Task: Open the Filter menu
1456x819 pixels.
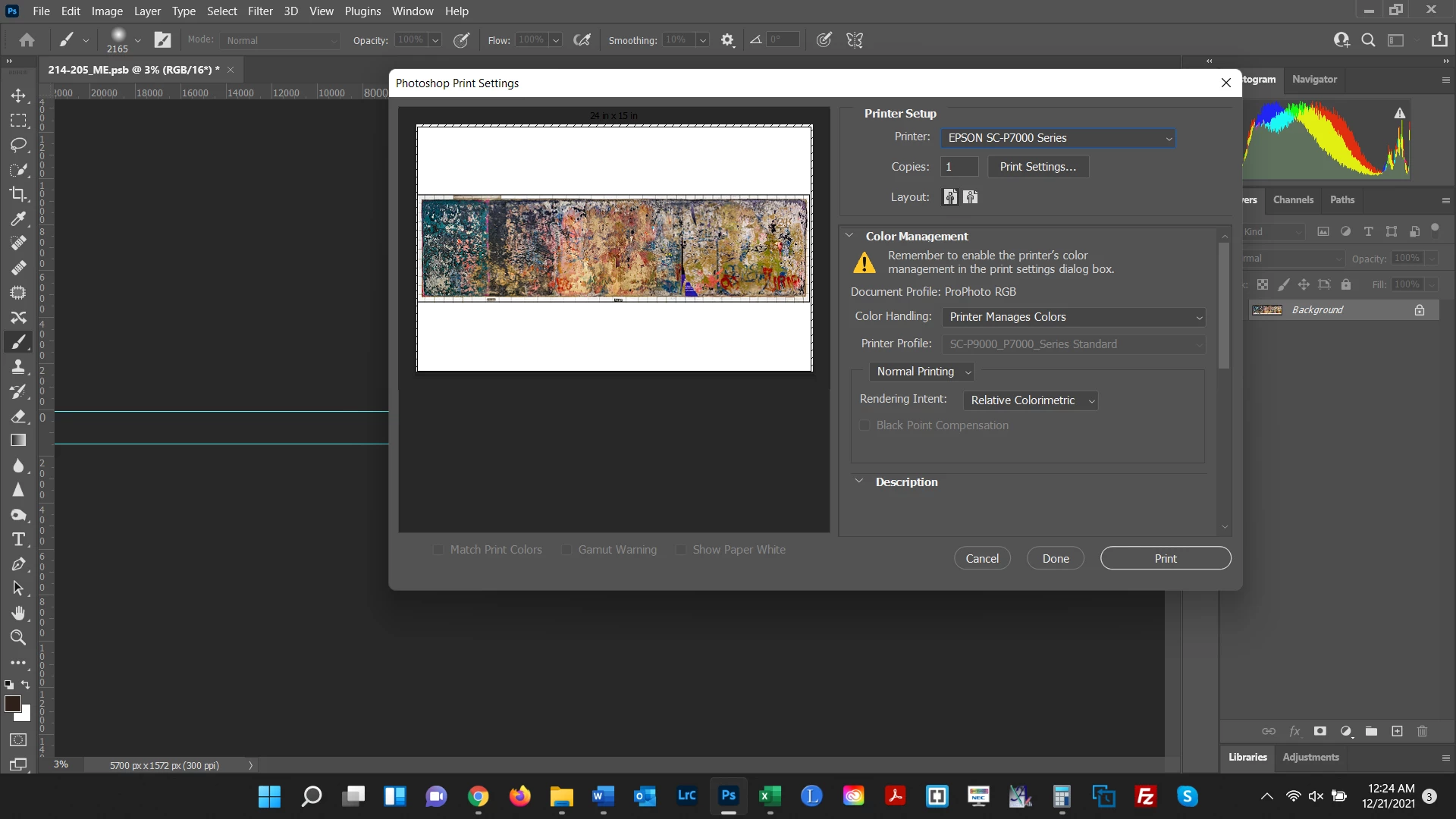Action: pyautogui.click(x=260, y=11)
